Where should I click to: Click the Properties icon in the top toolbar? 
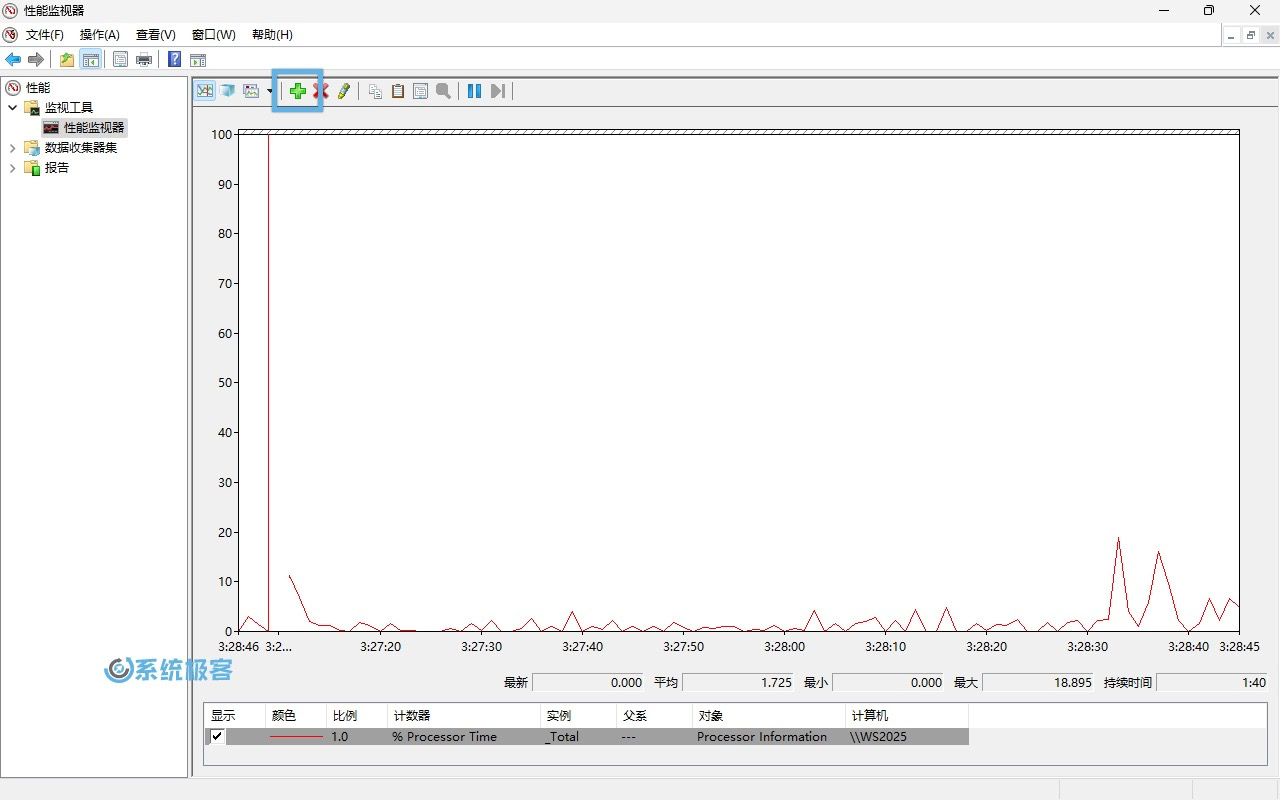(x=120, y=60)
